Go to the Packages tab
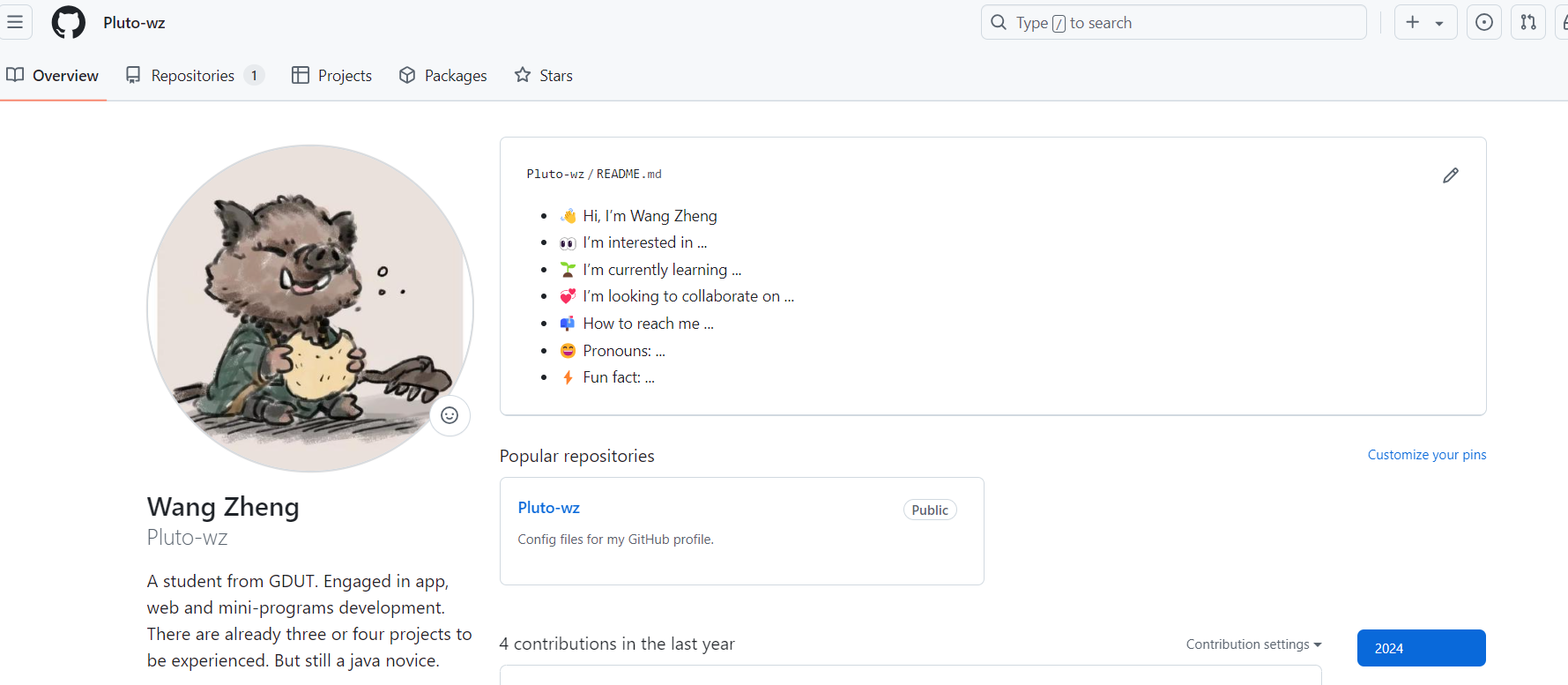 [x=442, y=76]
